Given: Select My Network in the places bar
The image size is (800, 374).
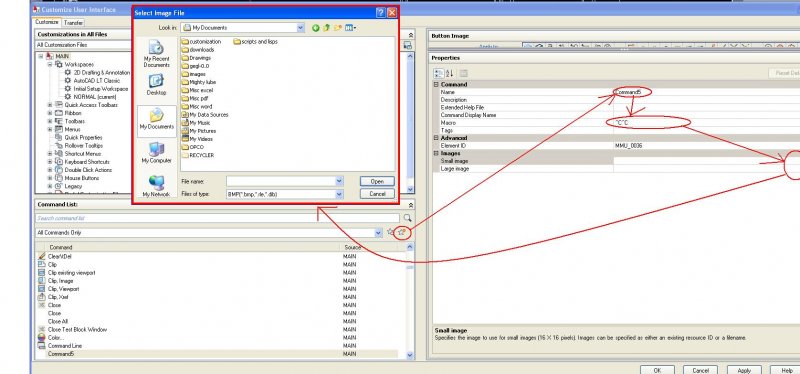Looking at the screenshot, I should tap(156, 186).
